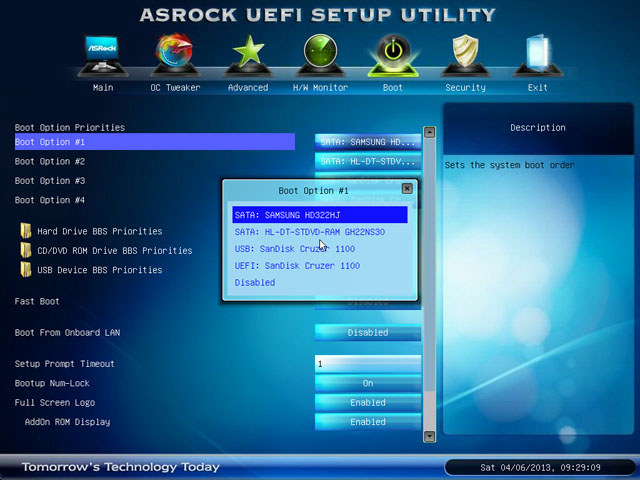Viewport: 640px width, 480px height.
Task: Switch to OC Tweaker tab label
Action: pyautogui.click(x=175, y=87)
